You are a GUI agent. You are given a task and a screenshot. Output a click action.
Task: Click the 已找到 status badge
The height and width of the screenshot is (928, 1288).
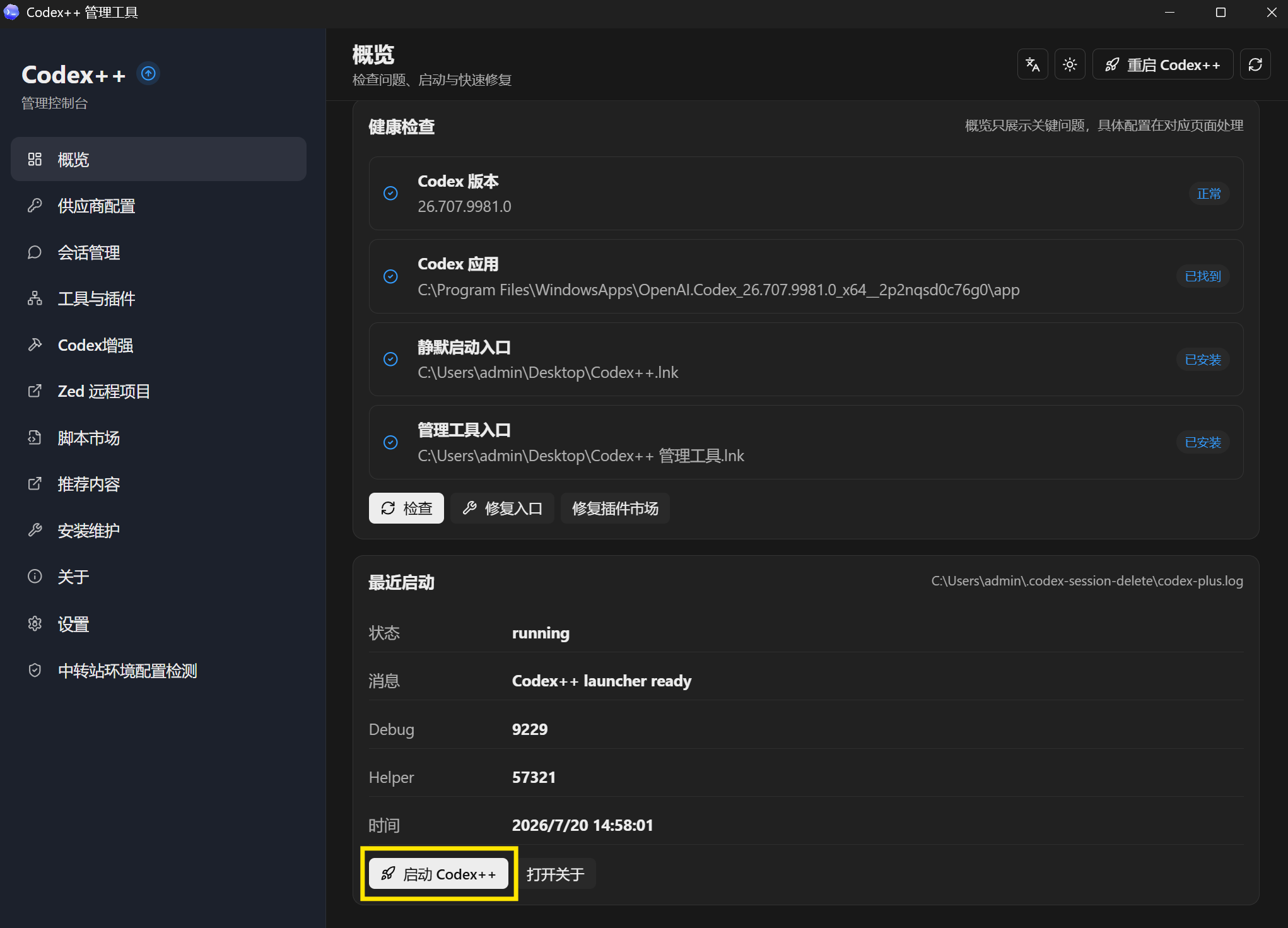(x=1203, y=276)
